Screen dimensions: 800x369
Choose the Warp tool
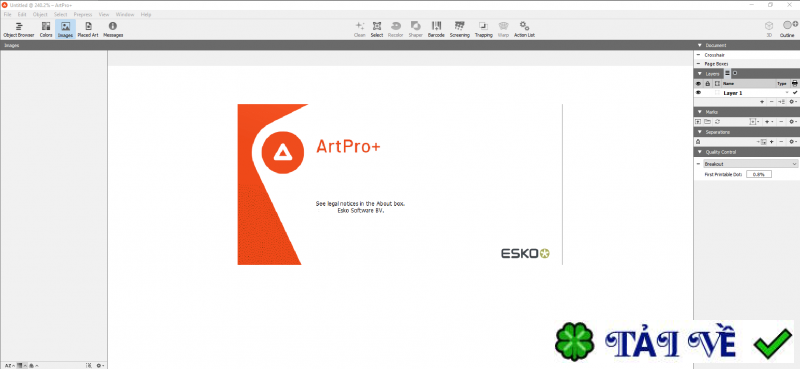[x=504, y=29]
